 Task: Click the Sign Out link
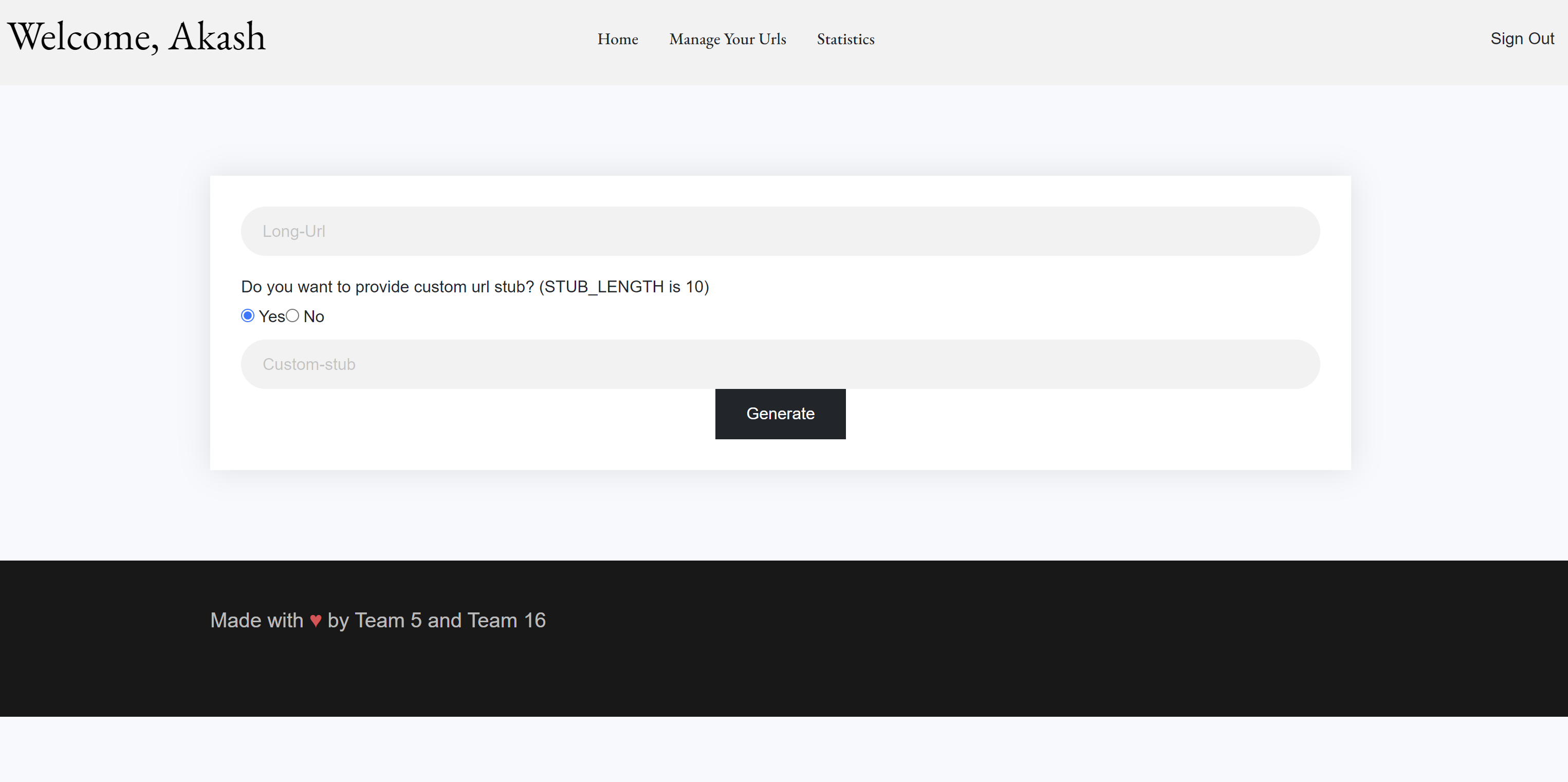(x=1521, y=39)
